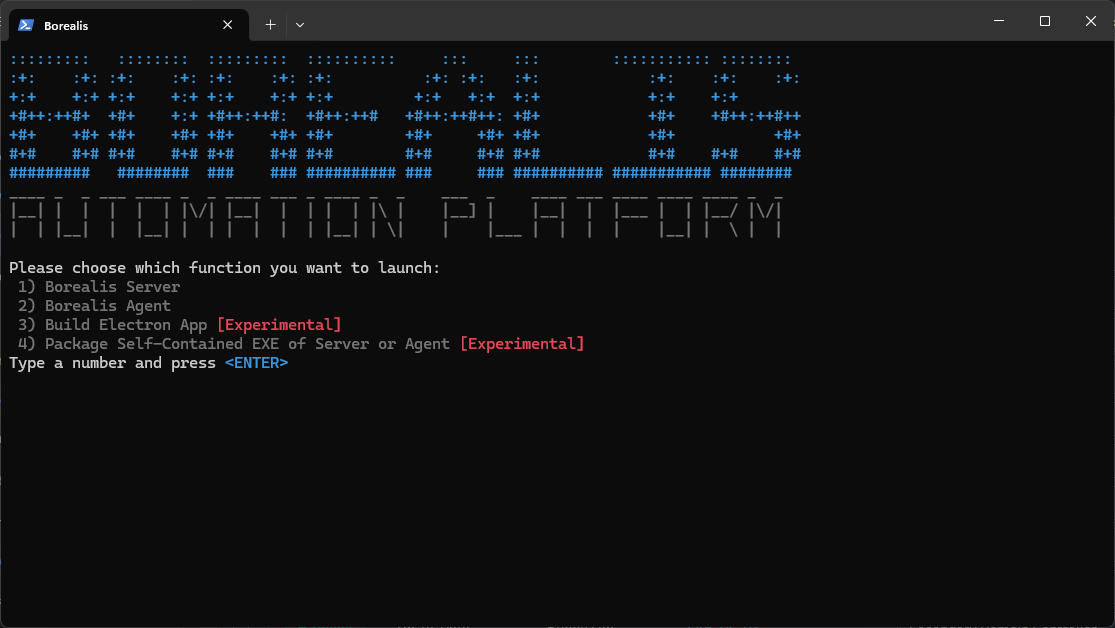
Task: Click the PowerShell icon in the Borealis tab
Action: click(26, 25)
